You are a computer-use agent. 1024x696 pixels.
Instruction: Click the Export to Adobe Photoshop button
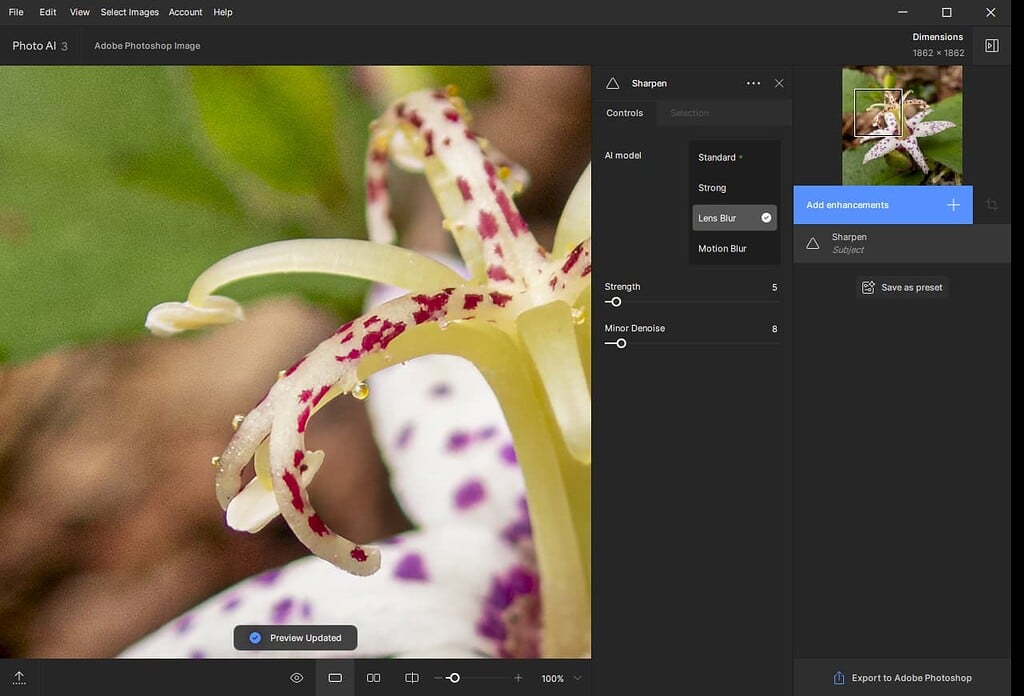point(903,677)
